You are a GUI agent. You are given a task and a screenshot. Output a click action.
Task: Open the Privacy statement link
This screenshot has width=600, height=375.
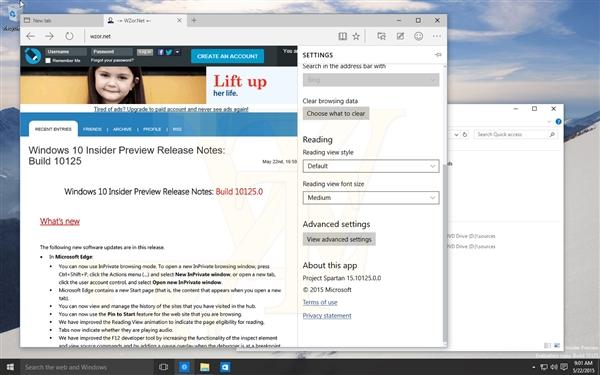coord(327,316)
